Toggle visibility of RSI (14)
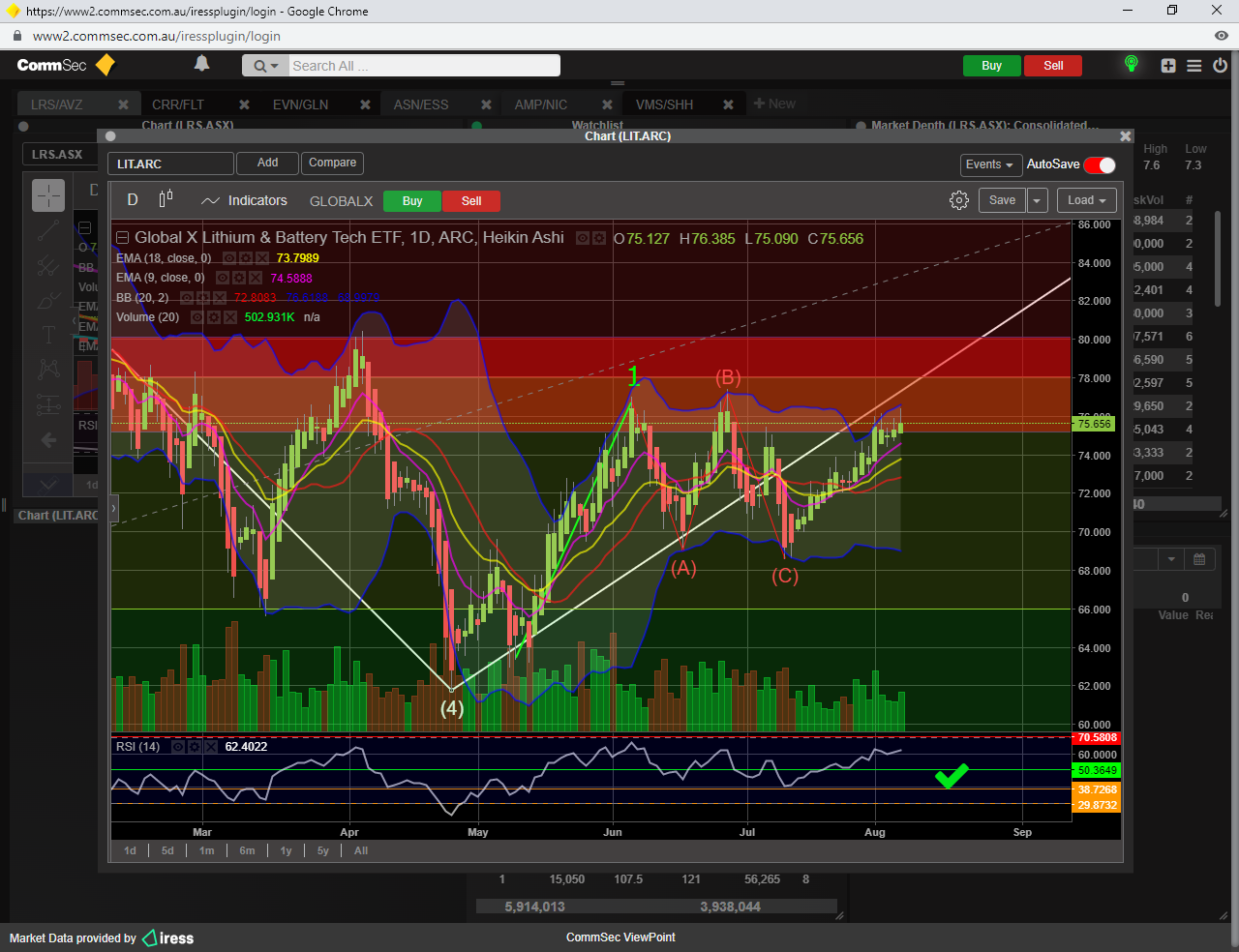1239x952 pixels. [178, 747]
